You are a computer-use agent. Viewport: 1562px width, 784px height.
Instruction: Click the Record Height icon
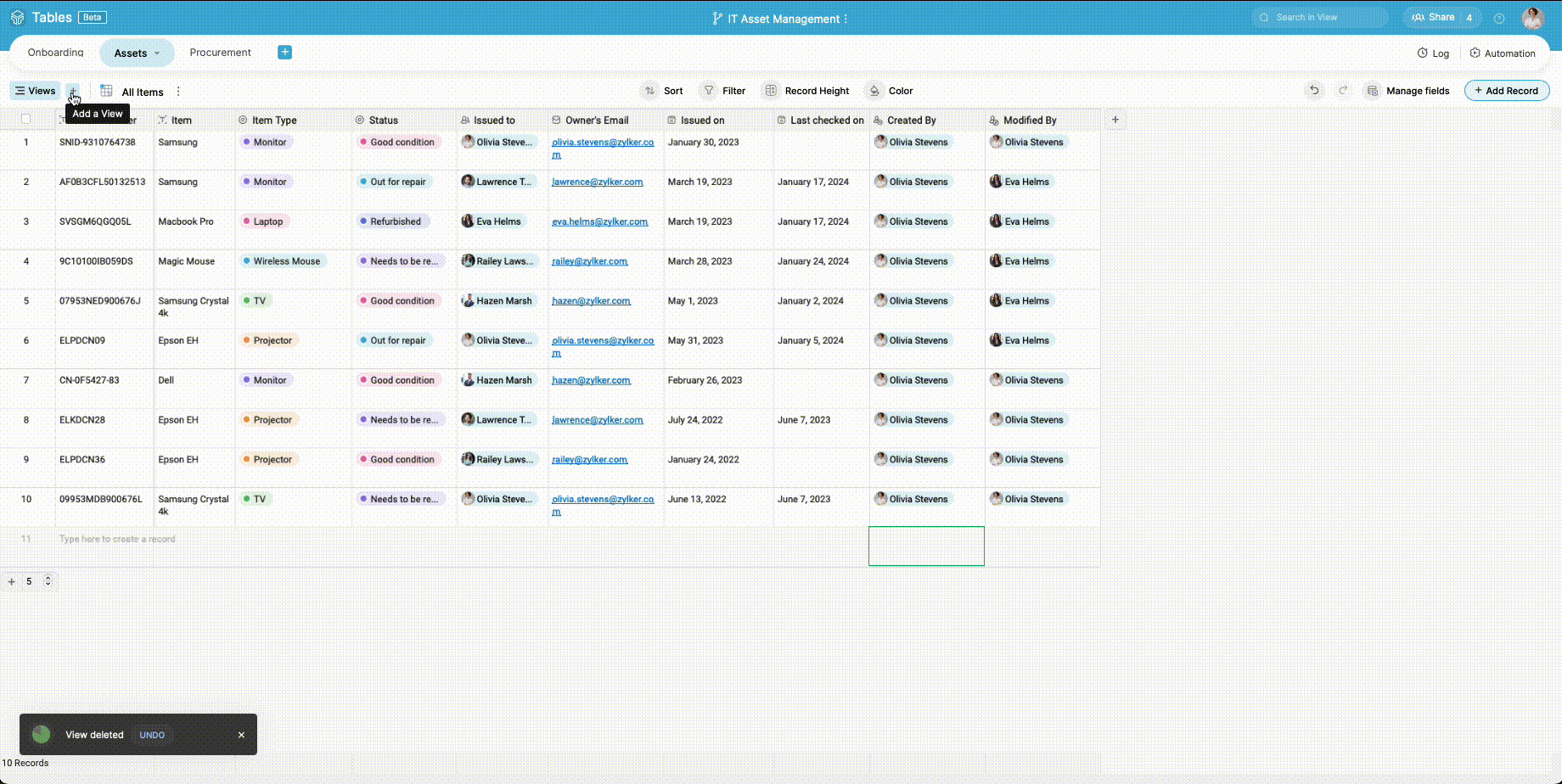pos(771,91)
